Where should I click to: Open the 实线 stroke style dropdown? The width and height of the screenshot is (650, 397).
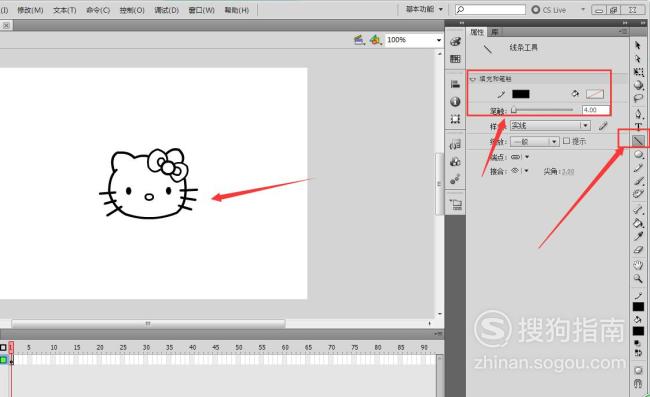click(550, 126)
